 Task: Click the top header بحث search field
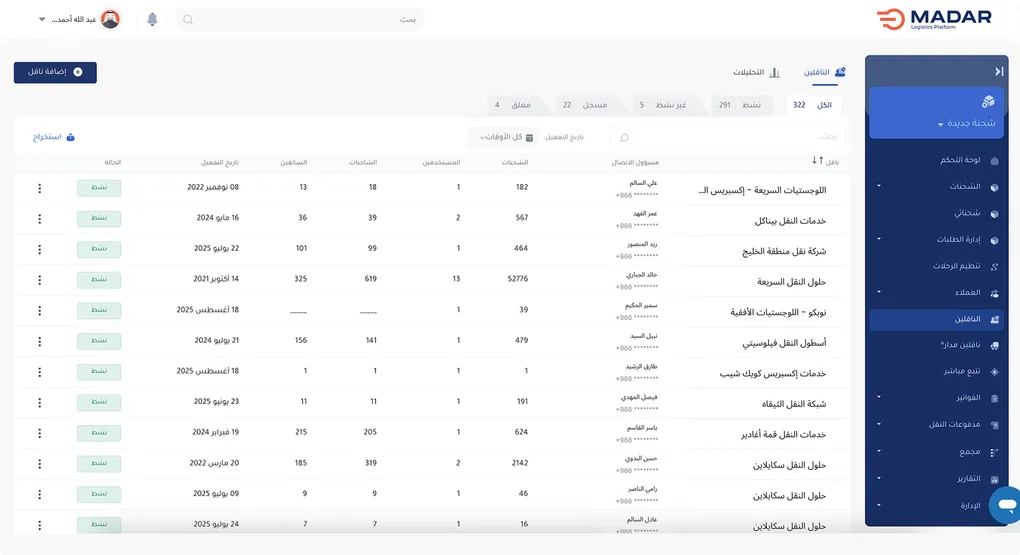point(300,19)
